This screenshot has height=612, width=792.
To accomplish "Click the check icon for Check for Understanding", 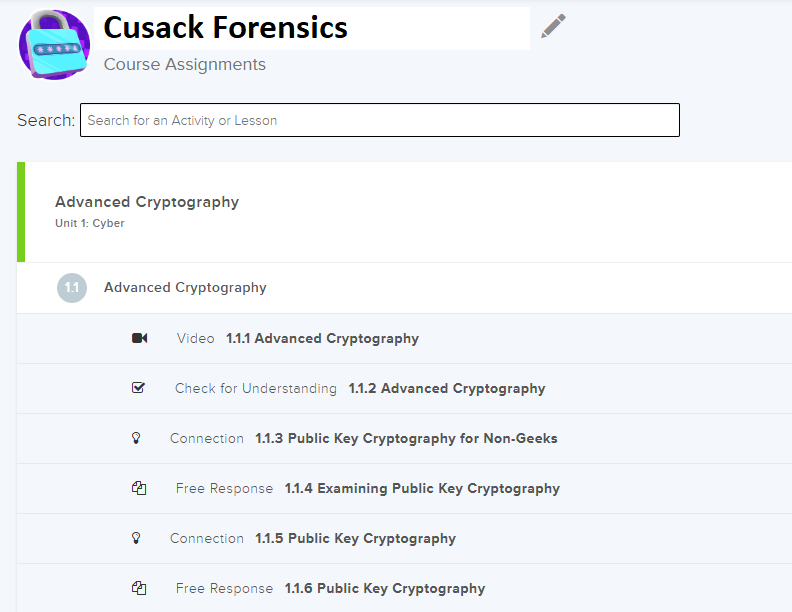I will [x=139, y=388].
